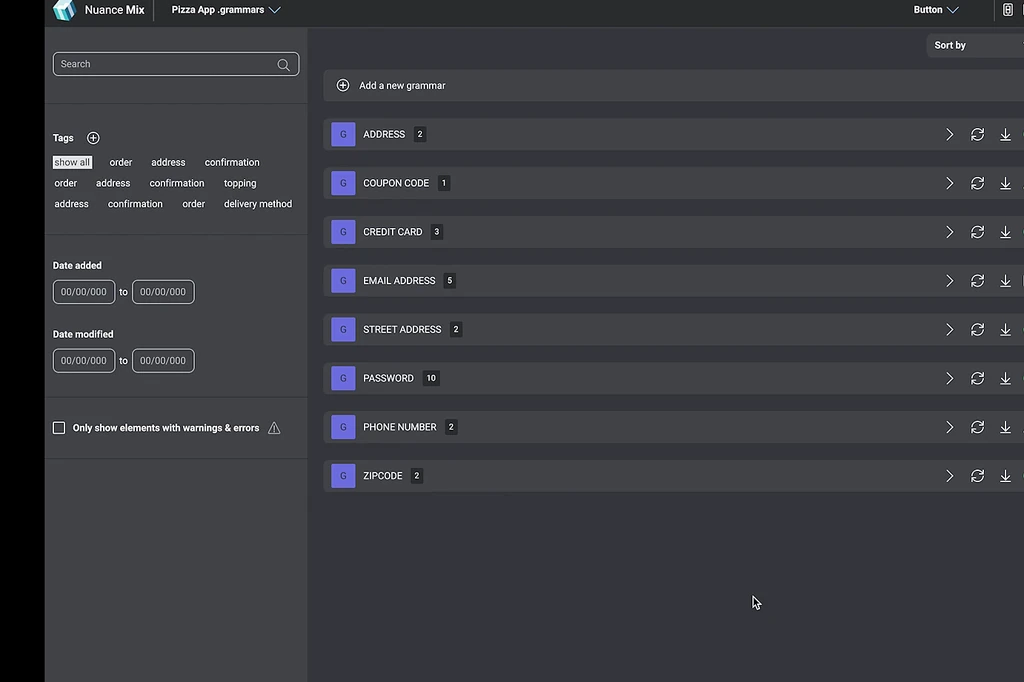Open Pizza App .grammars dropdown

pyautogui.click(x=226, y=10)
